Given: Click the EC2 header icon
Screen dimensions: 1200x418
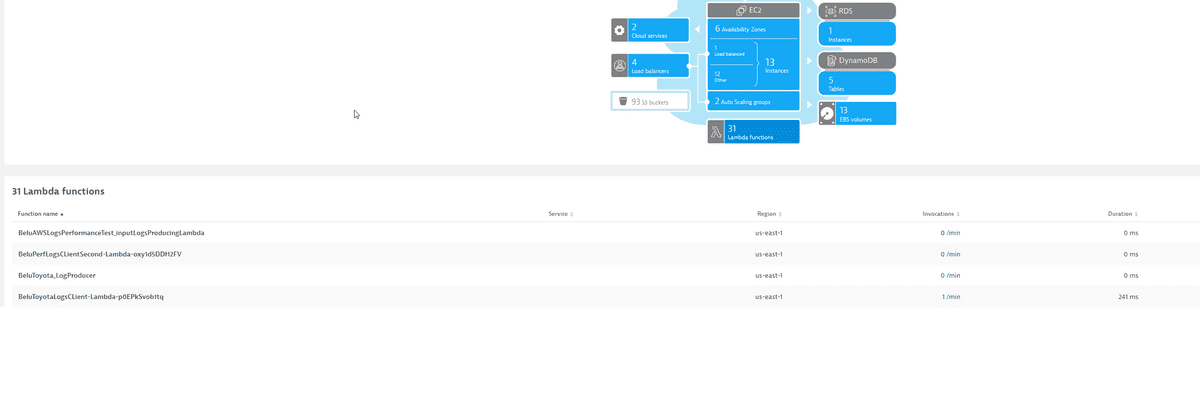Looking at the screenshot, I should point(742,10).
